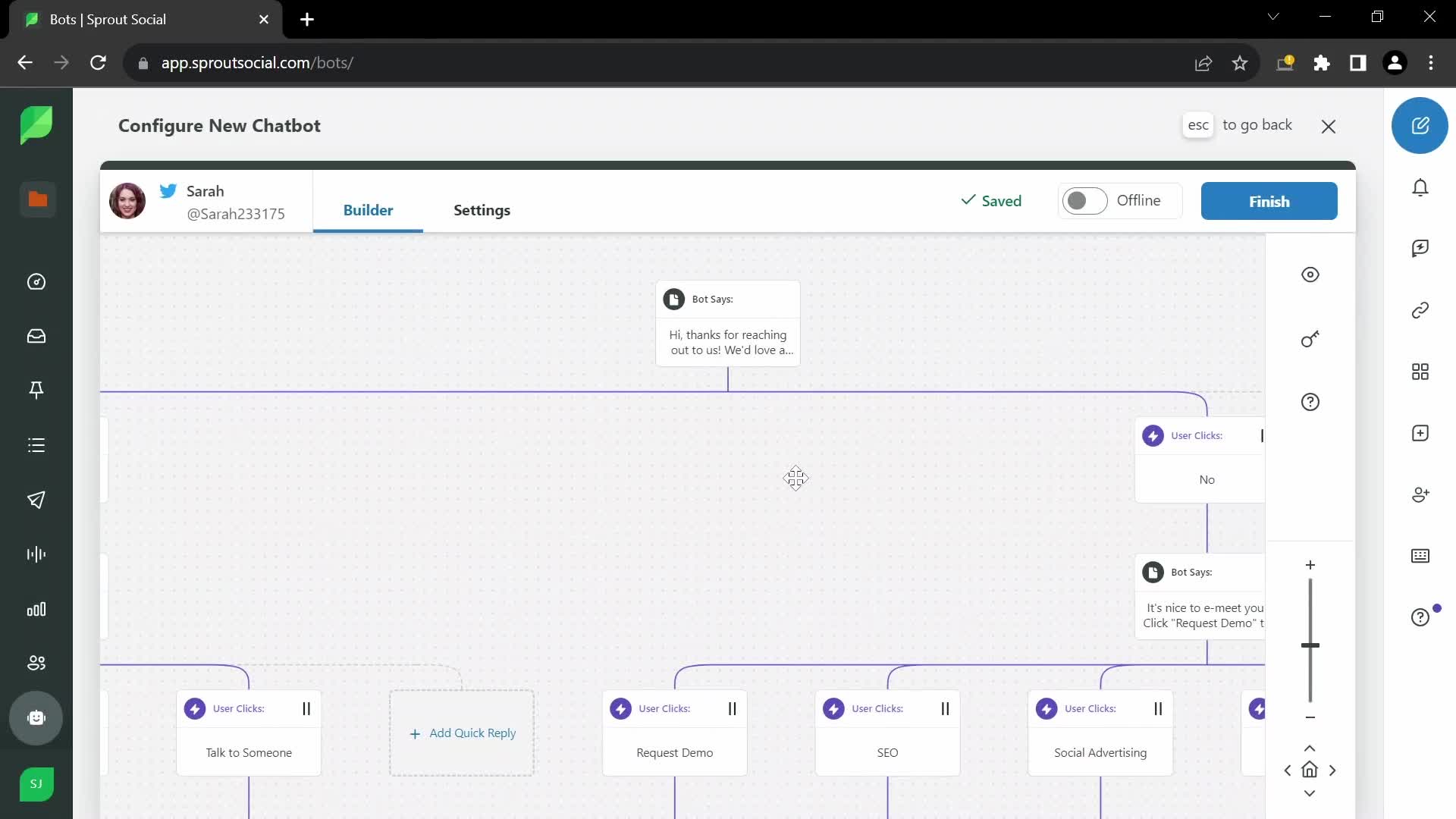Switch to the Settings tab
Screen dimensions: 1456x819
pyautogui.click(x=482, y=209)
